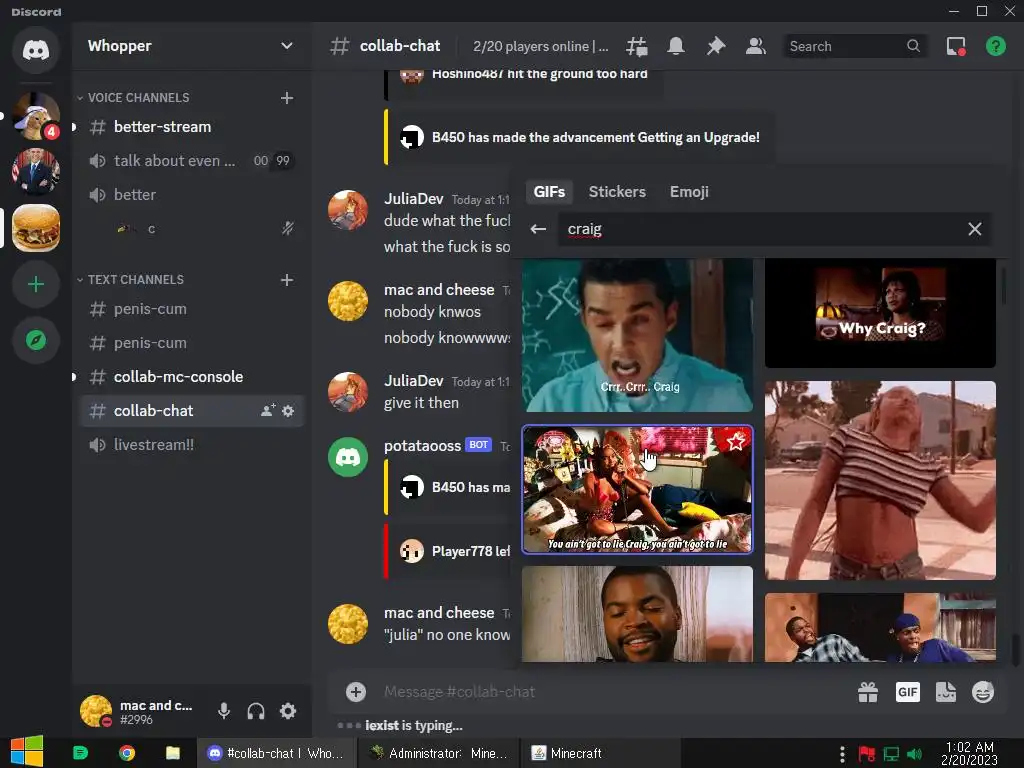The height and width of the screenshot is (768, 1024).
Task: Collapse the Text Channels category
Action: pyautogui.click(x=136, y=280)
